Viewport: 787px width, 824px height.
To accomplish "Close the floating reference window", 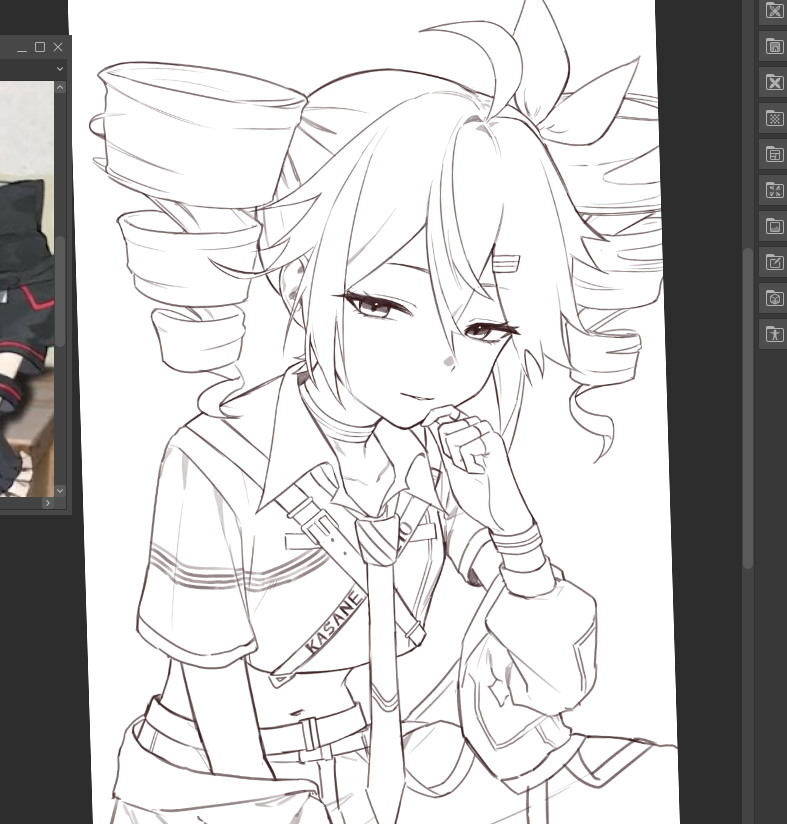I will coord(58,47).
